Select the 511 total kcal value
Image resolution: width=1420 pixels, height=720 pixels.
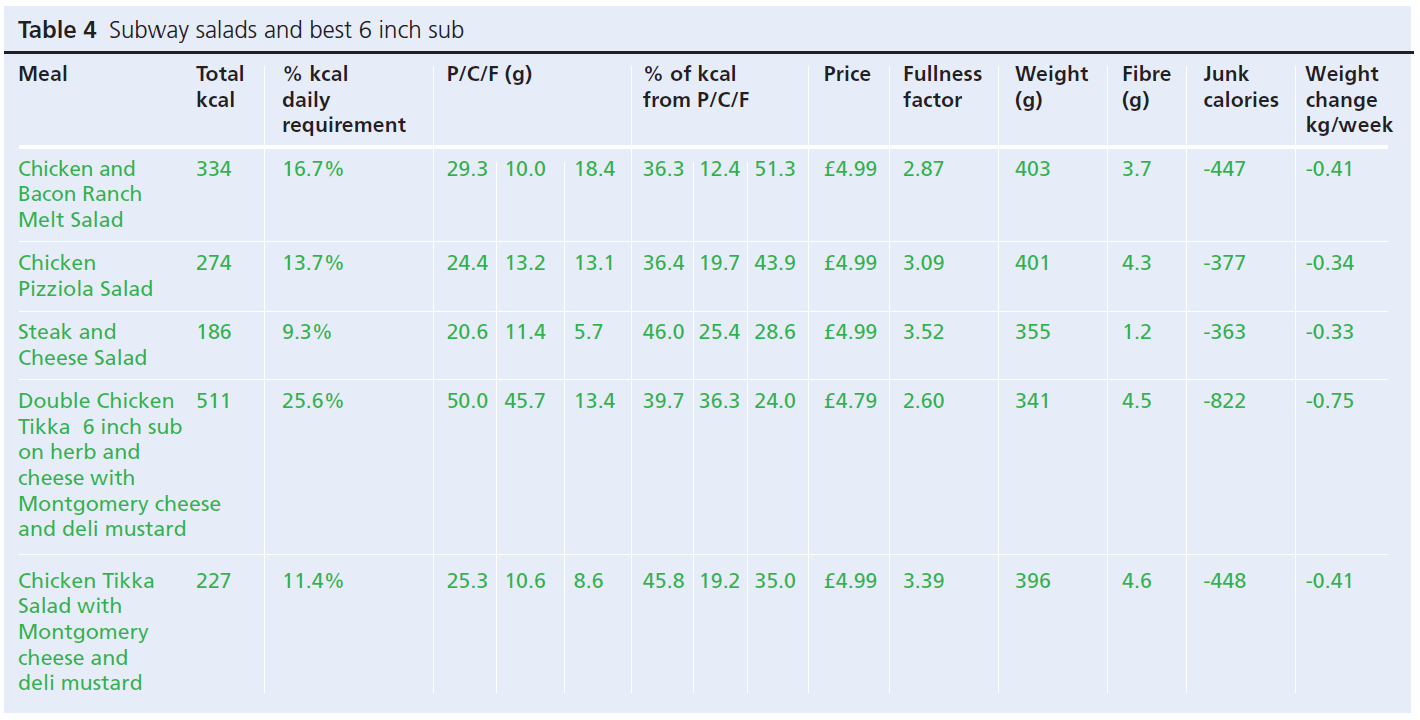213,401
